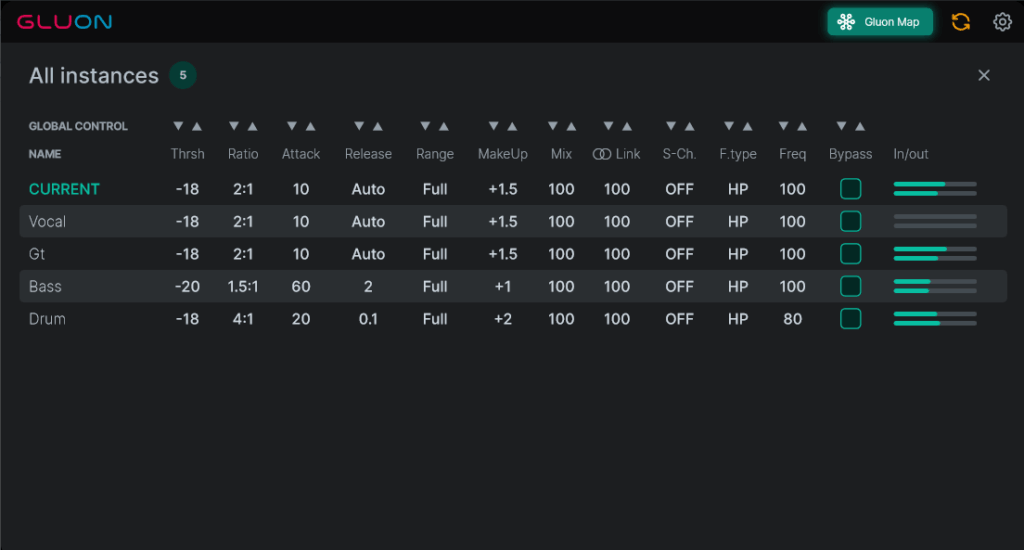
Task: Click the global Freq down arrow
Action: [784, 126]
